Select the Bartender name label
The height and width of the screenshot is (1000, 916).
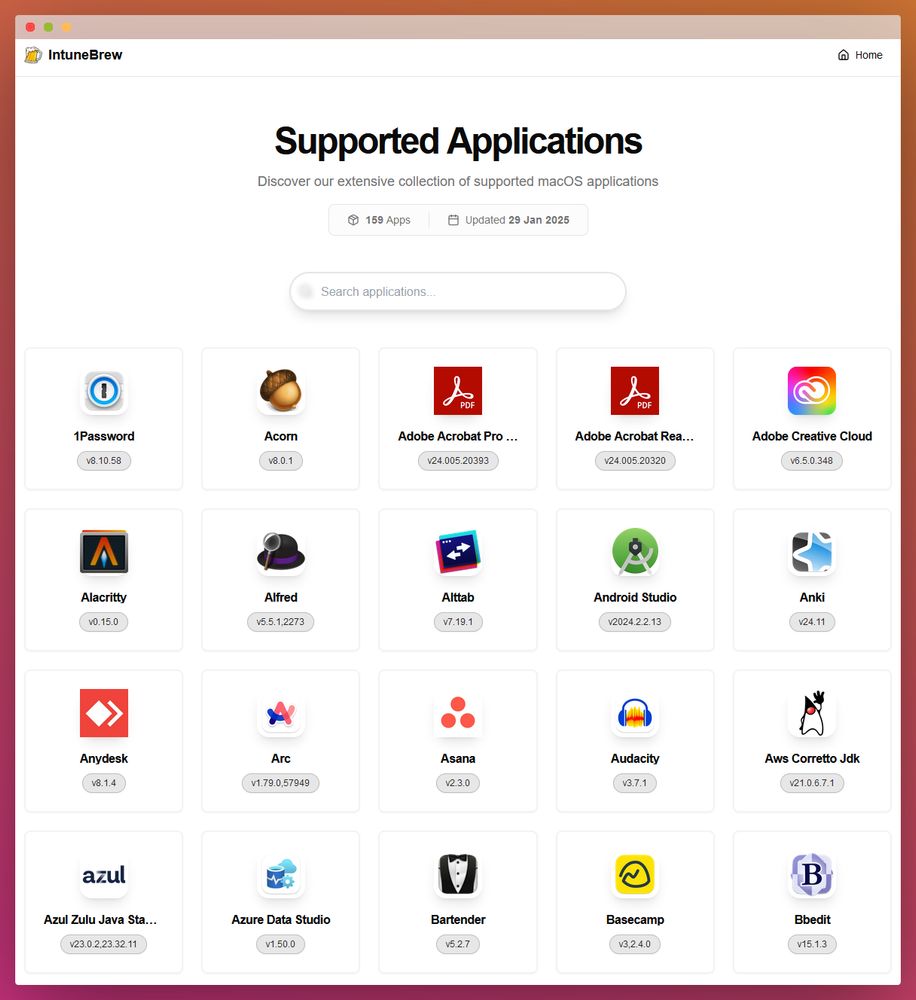(x=458, y=920)
